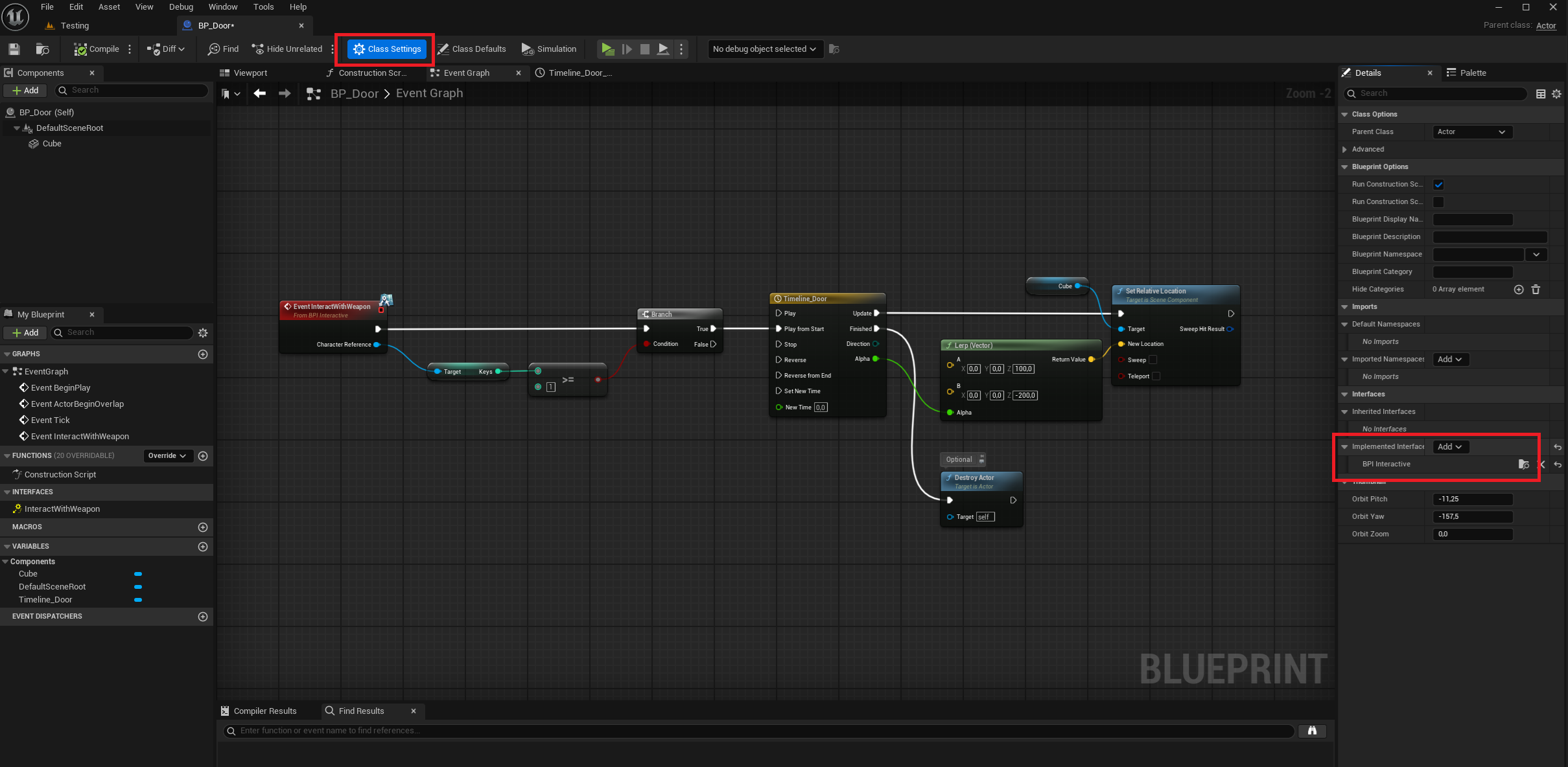This screenshot has width=1568, height=767.
Task: Click the find-in-all-blueprints binoculars icon
Action: [1312, 731]
